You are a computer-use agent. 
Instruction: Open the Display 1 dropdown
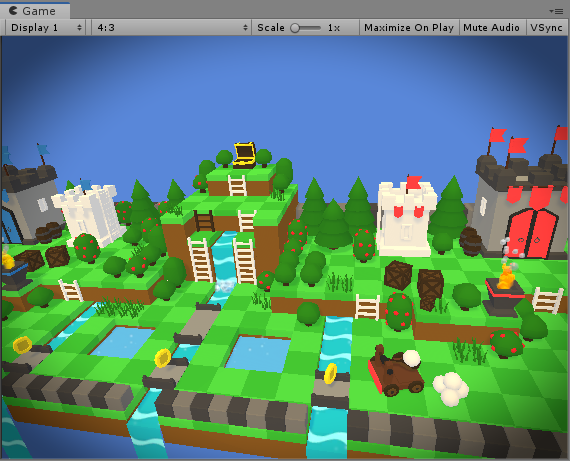(46, 28)
